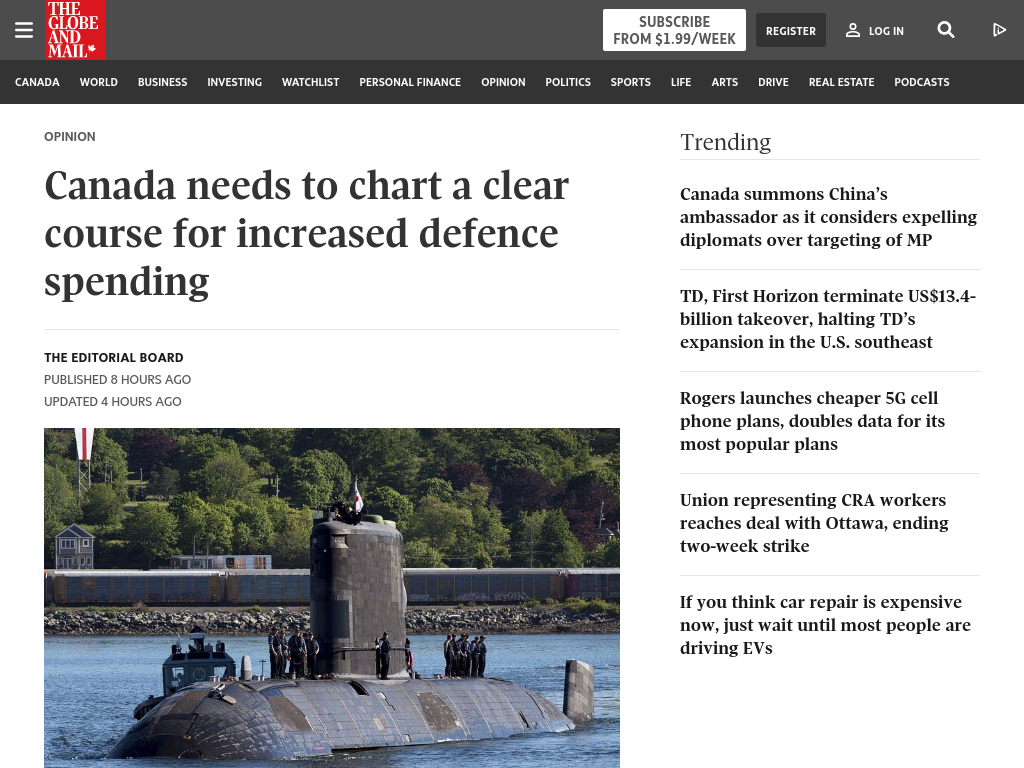Open the search magnifier icon
Screen dimensions: 1024x768
tap(946, 30)
